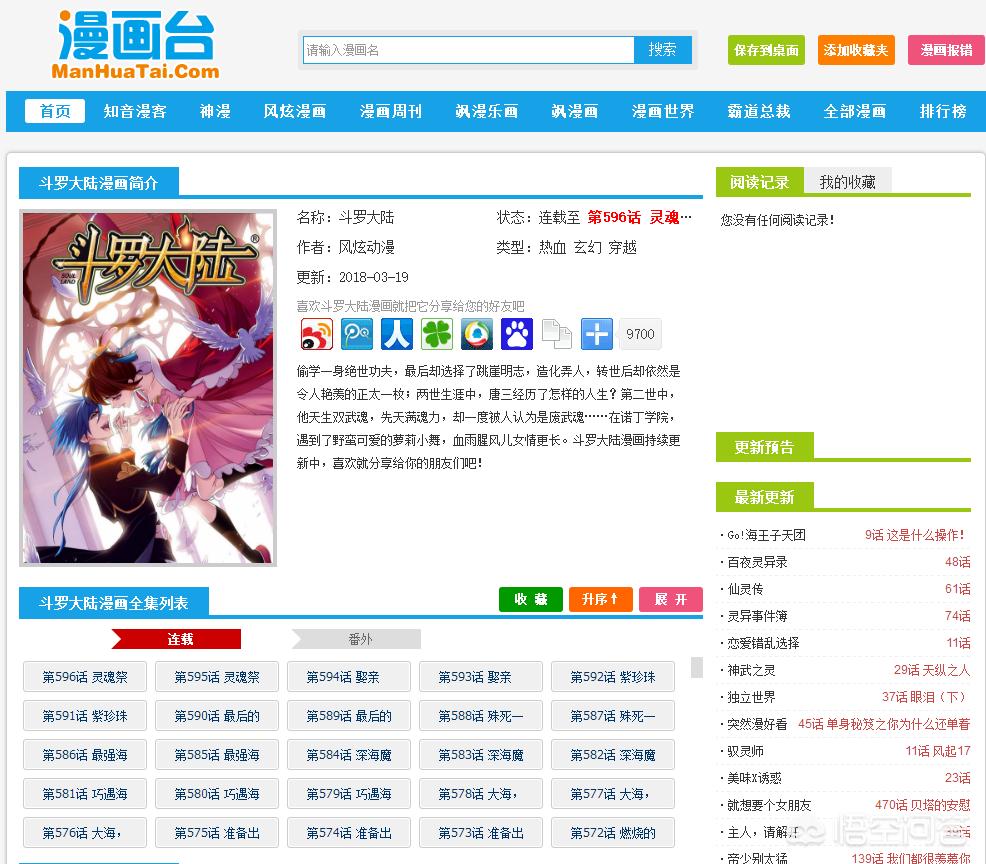Open 霸道总裁 in navigation bar
The image size is (986, 864).
coord(759,111)
